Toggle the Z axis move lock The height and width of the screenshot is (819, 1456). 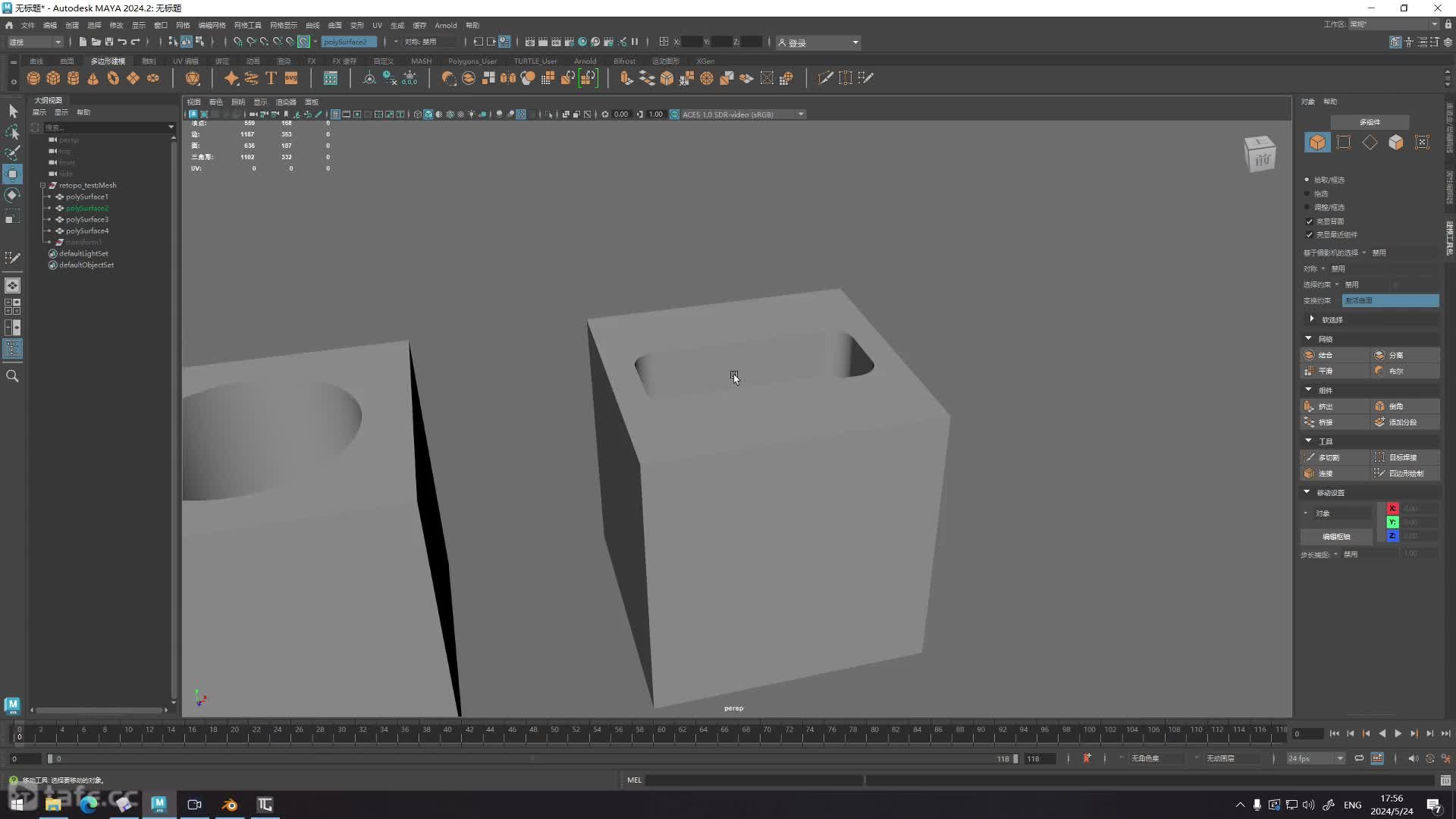(x=1392, y=536)
